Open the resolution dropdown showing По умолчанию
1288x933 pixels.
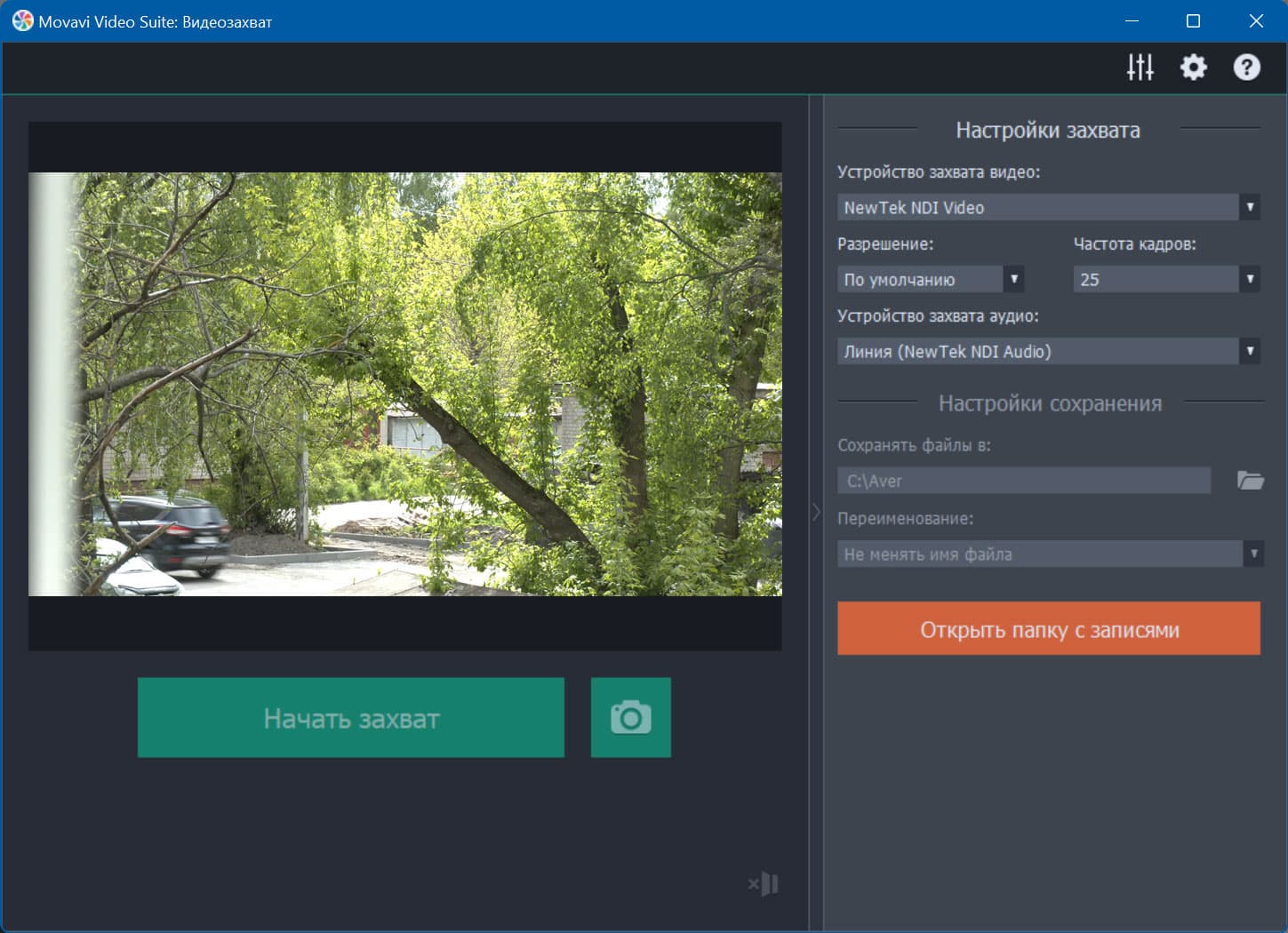tap(931, 279)
